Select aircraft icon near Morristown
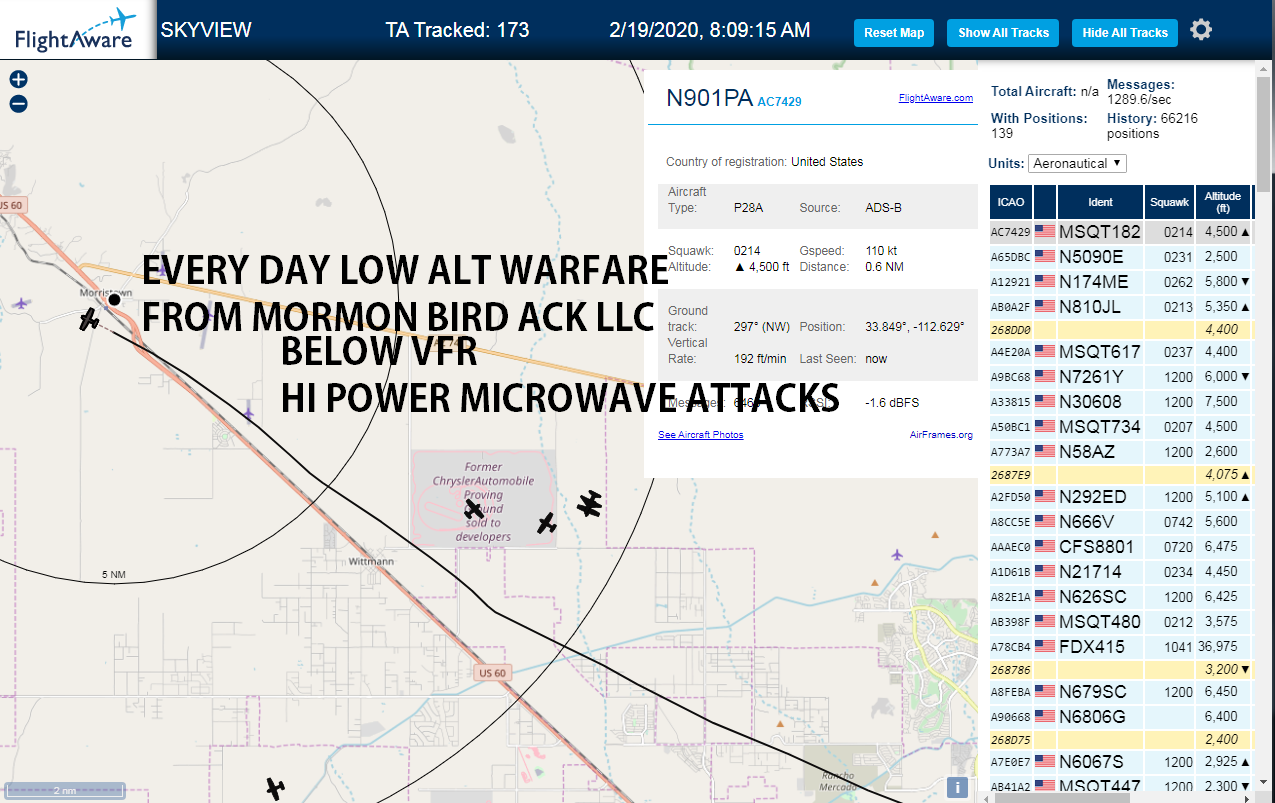This screenshot has height=803, width=1275. point(90,319)
